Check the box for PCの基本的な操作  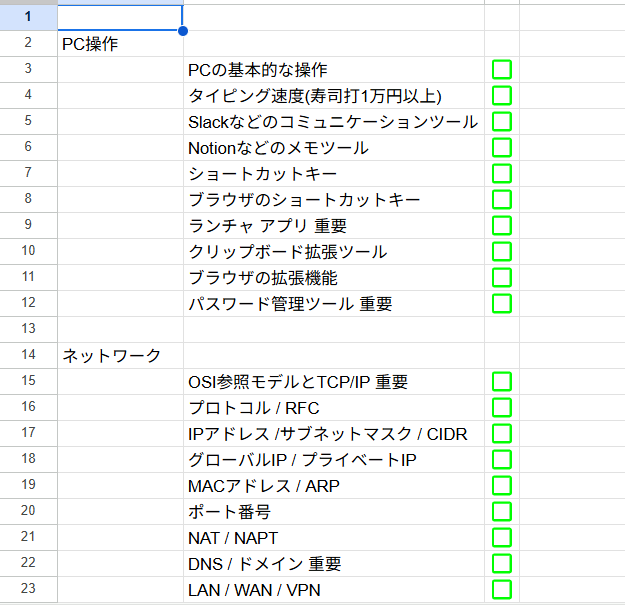tap(502, 69)
